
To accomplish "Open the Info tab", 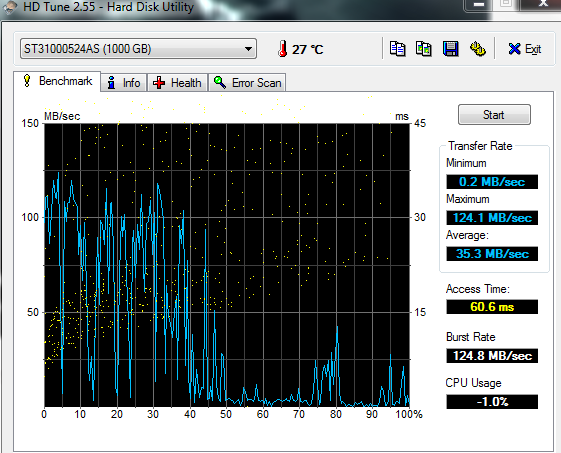I will click(124, 83).
